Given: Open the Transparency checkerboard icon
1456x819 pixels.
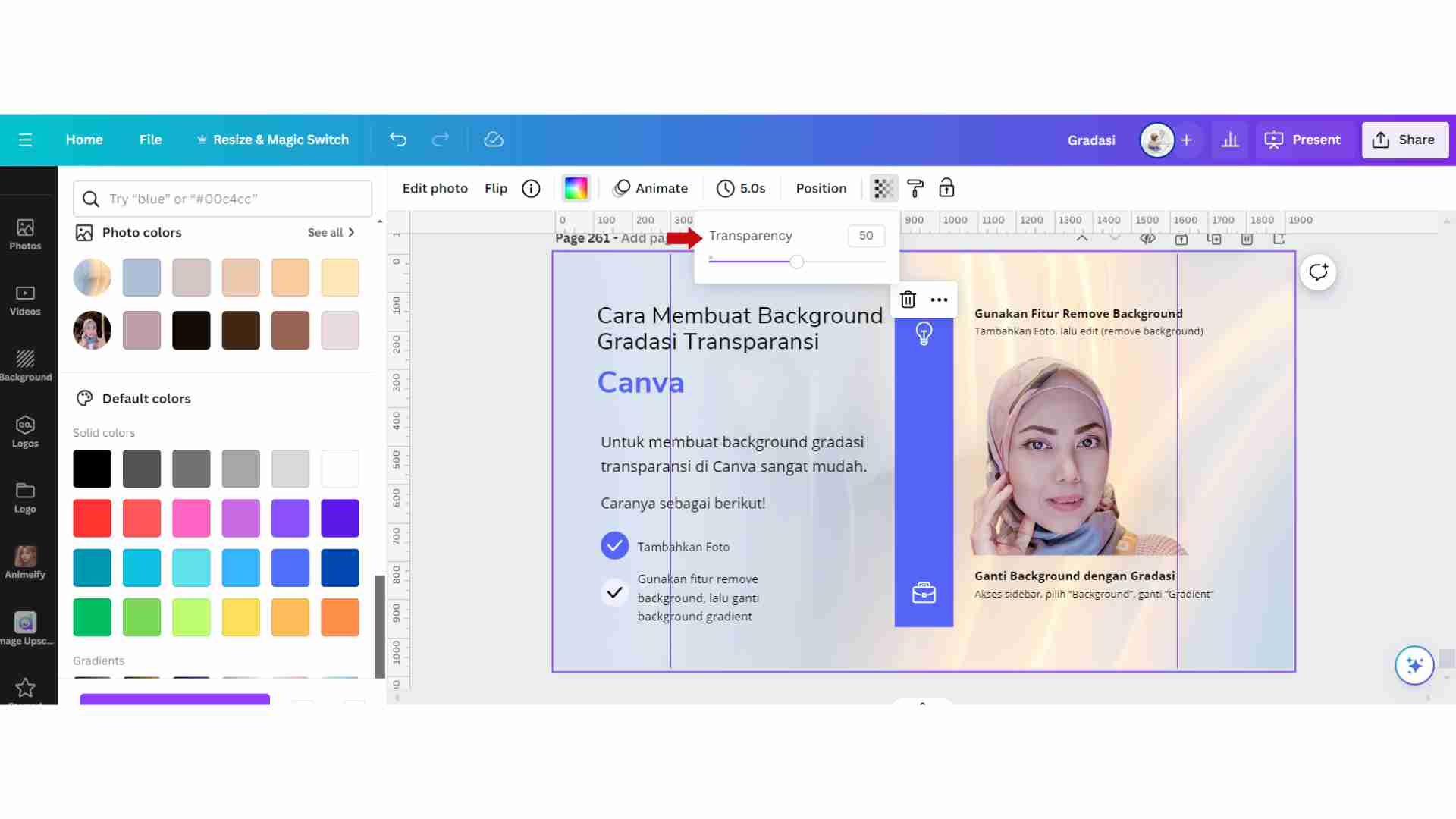Looking at the screenshot, I should coord(883,188).
